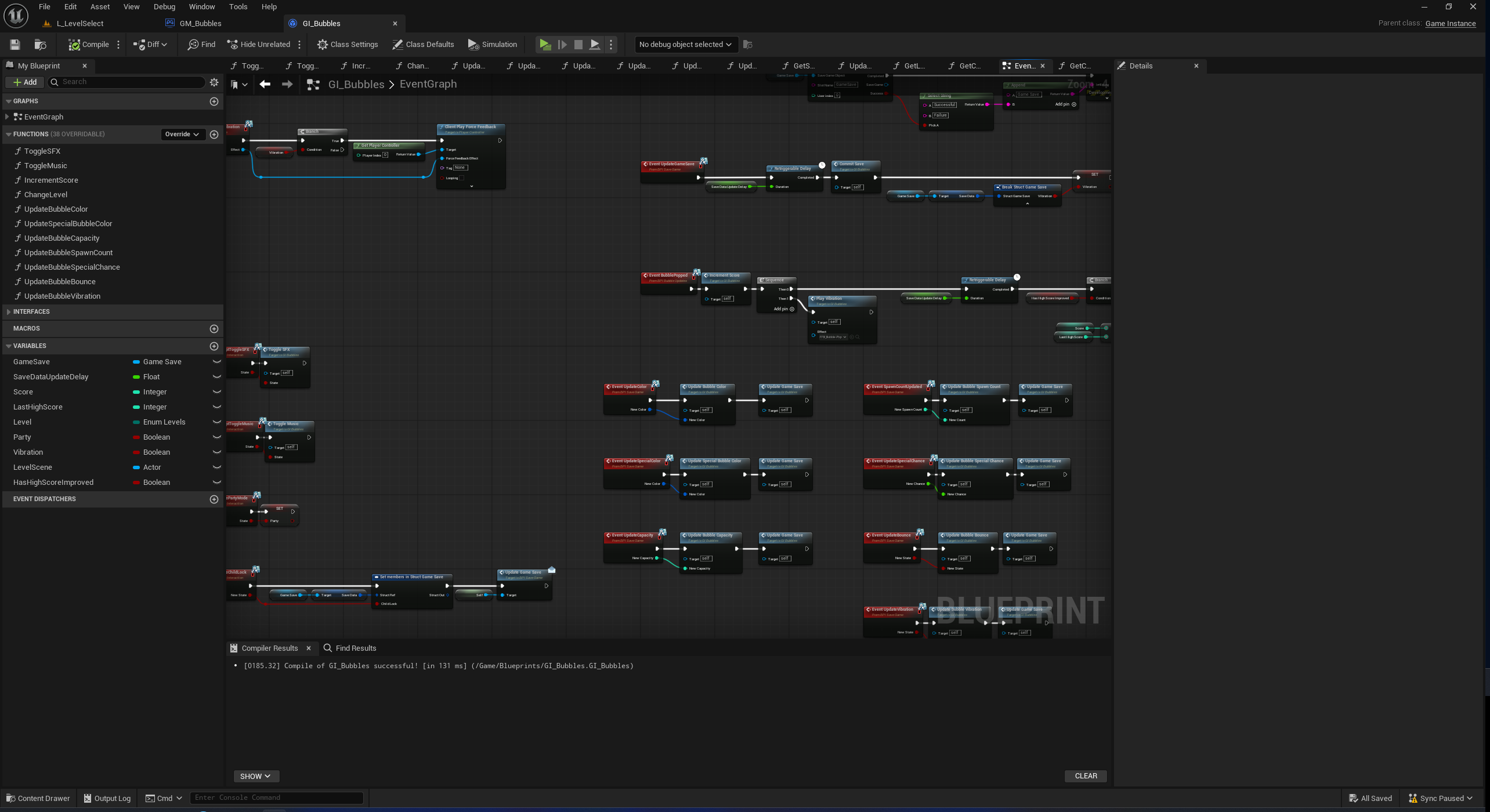Screen dimensions: 1490x812
Task: Toggle visibility eye for Vibration variable
Action: pyautogui.click(x=217, y=452)
